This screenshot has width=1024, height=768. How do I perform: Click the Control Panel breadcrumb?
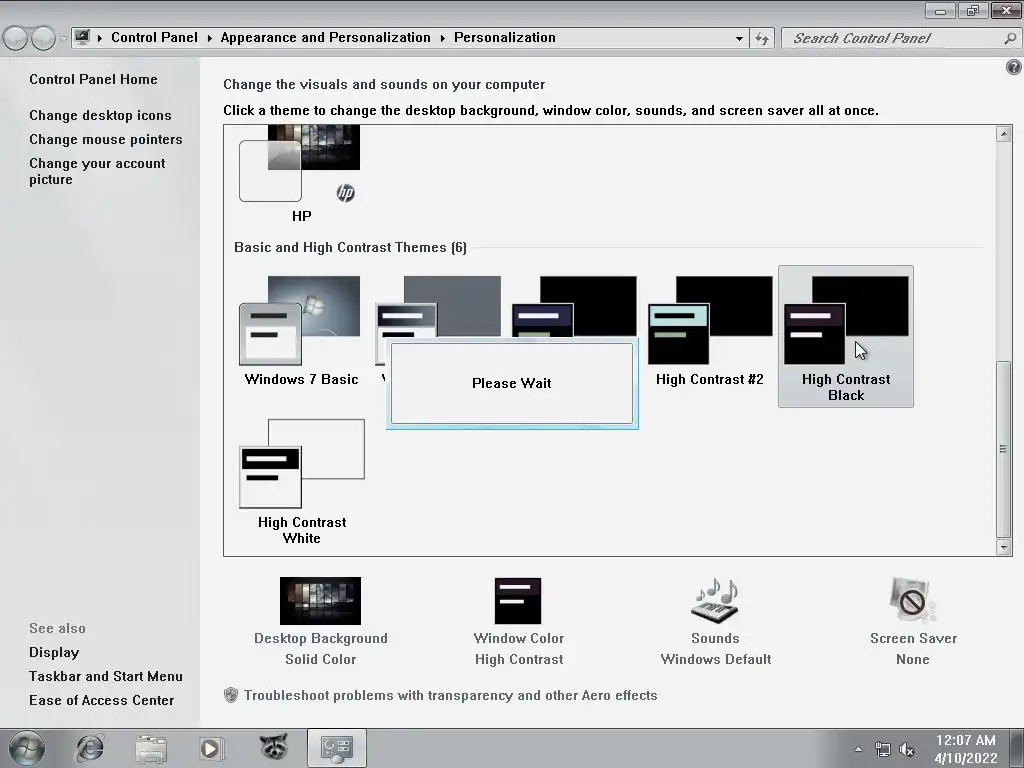[154, 37]
